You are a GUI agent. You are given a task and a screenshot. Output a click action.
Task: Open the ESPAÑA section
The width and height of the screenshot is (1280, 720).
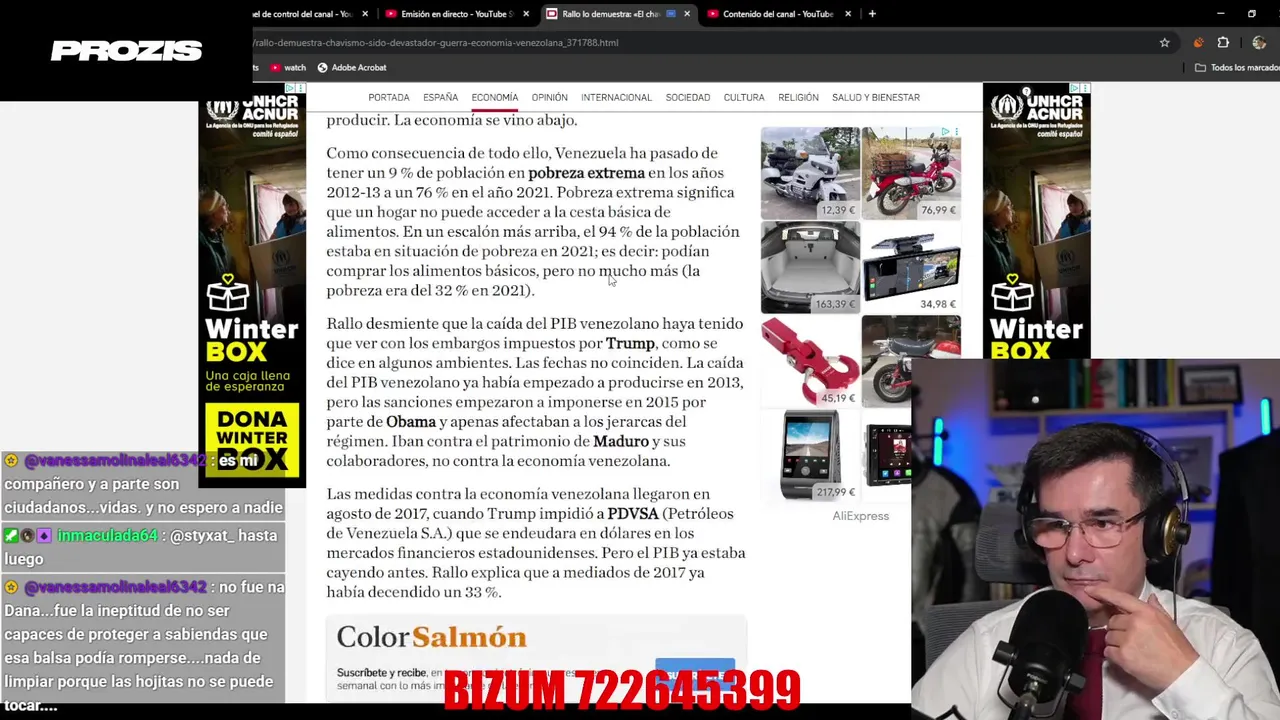click(440, 98)
